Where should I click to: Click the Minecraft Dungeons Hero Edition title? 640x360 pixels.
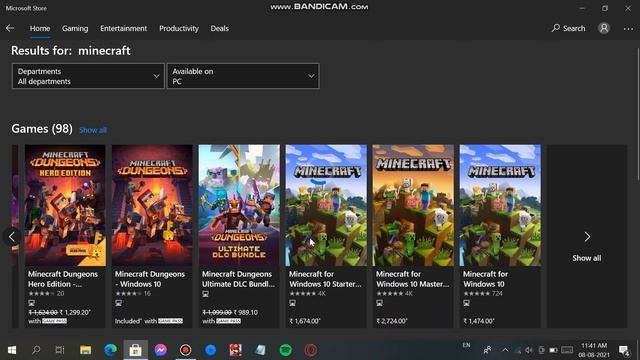[x=63, y=279]
